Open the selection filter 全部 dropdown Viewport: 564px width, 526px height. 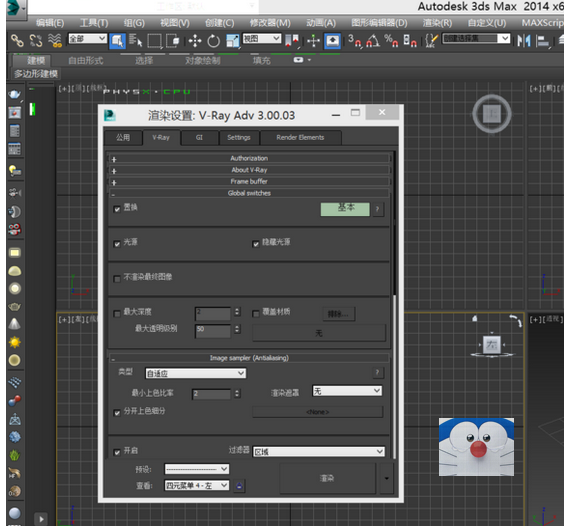[88, 38]
